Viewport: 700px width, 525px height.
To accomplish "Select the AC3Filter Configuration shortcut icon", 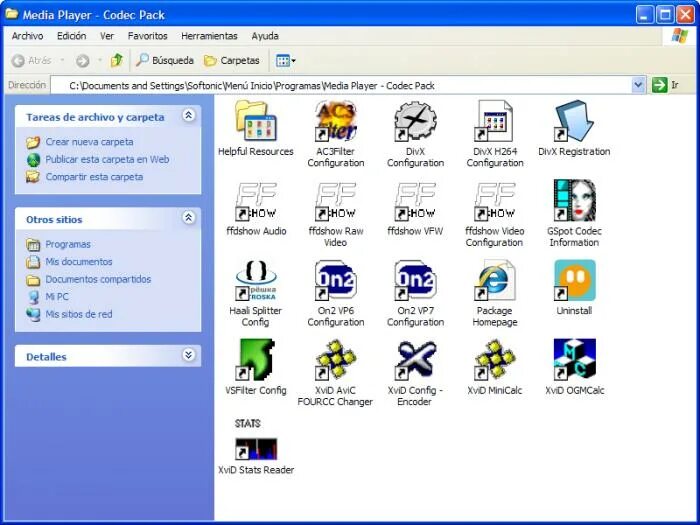I will point(336,121).
